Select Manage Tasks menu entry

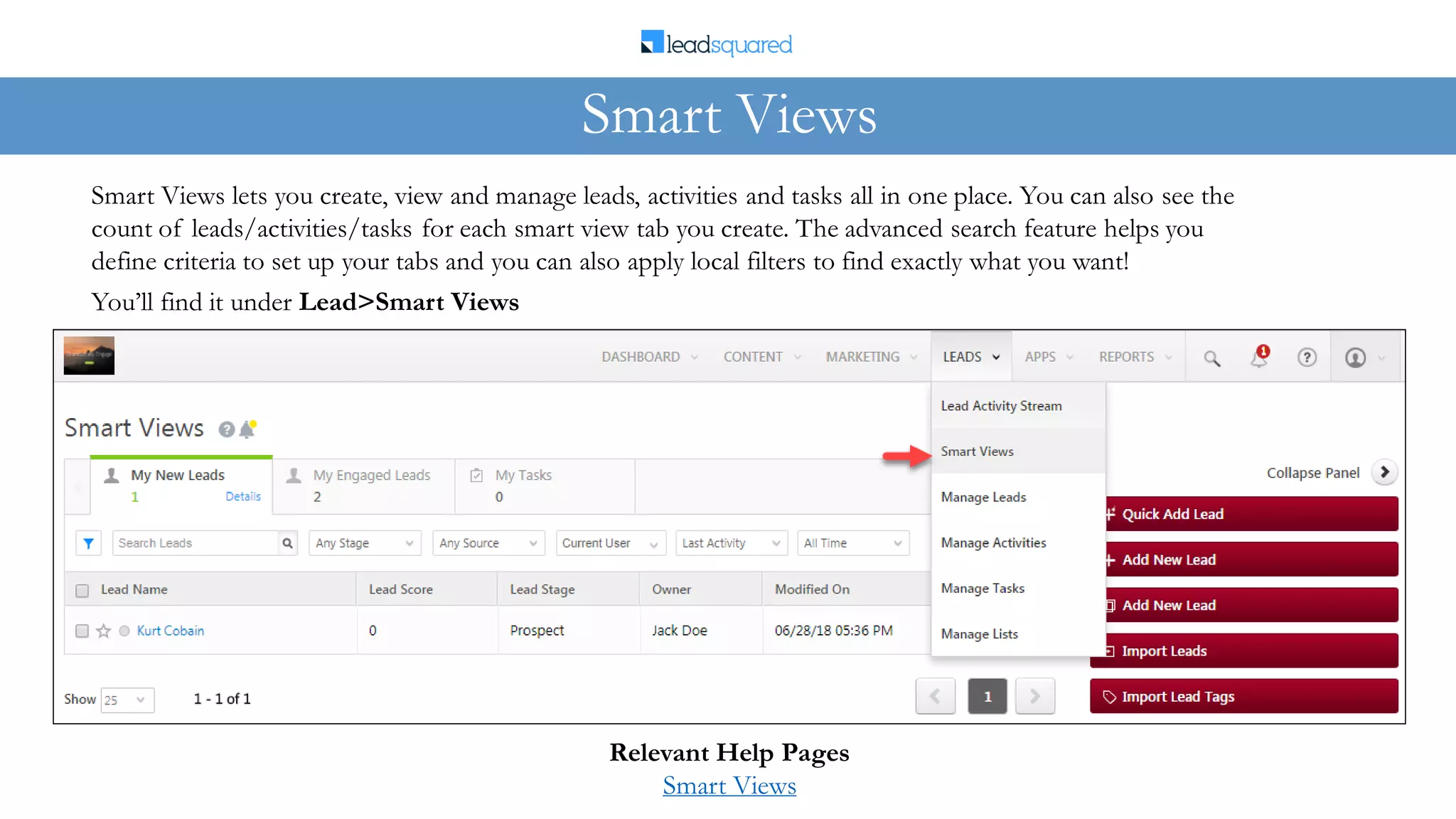[1018, 588]
